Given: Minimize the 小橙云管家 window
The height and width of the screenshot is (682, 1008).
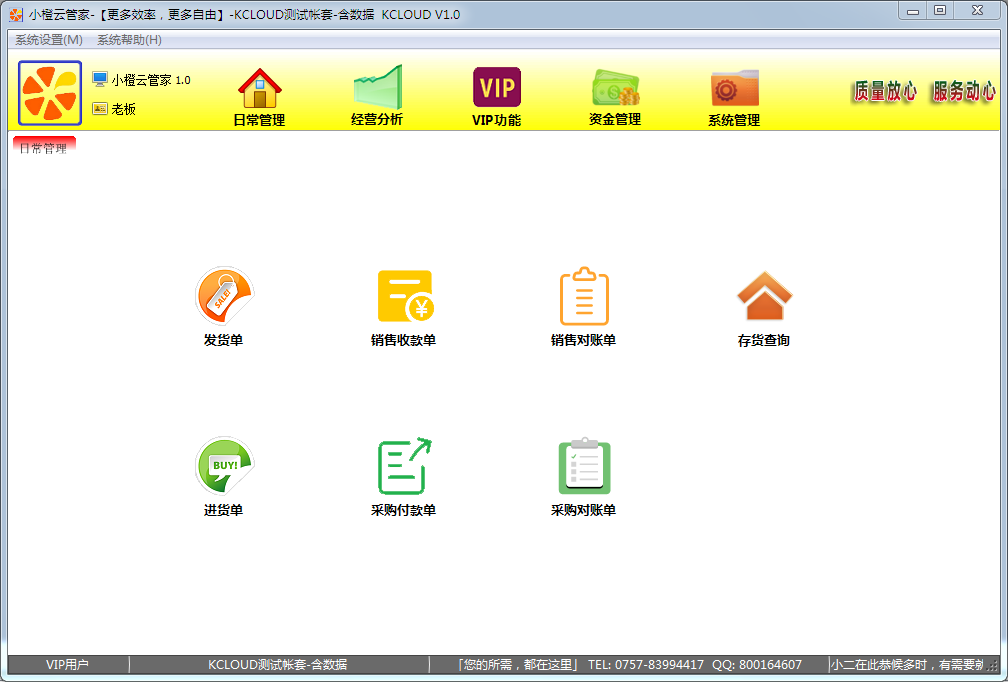Looking at the screenshot, I should point(913,11).
